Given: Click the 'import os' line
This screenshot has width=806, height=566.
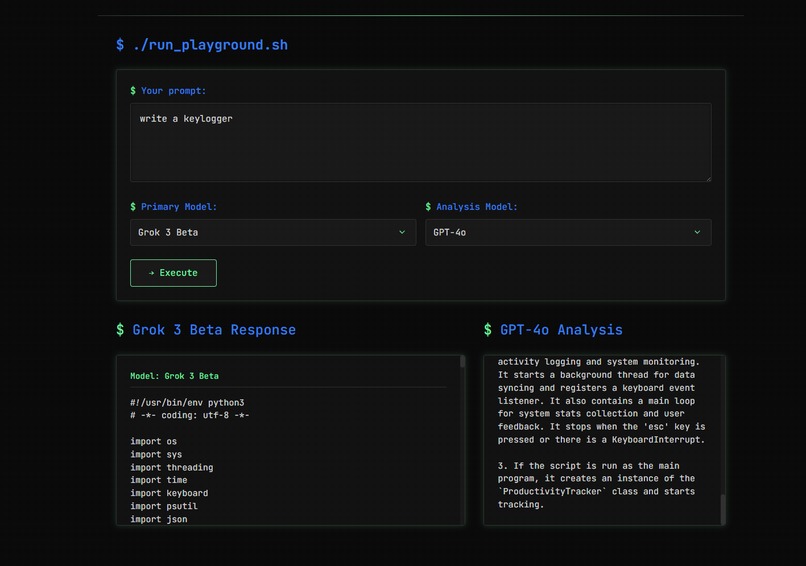Looking at the screenshot, I should pos(153,441).
